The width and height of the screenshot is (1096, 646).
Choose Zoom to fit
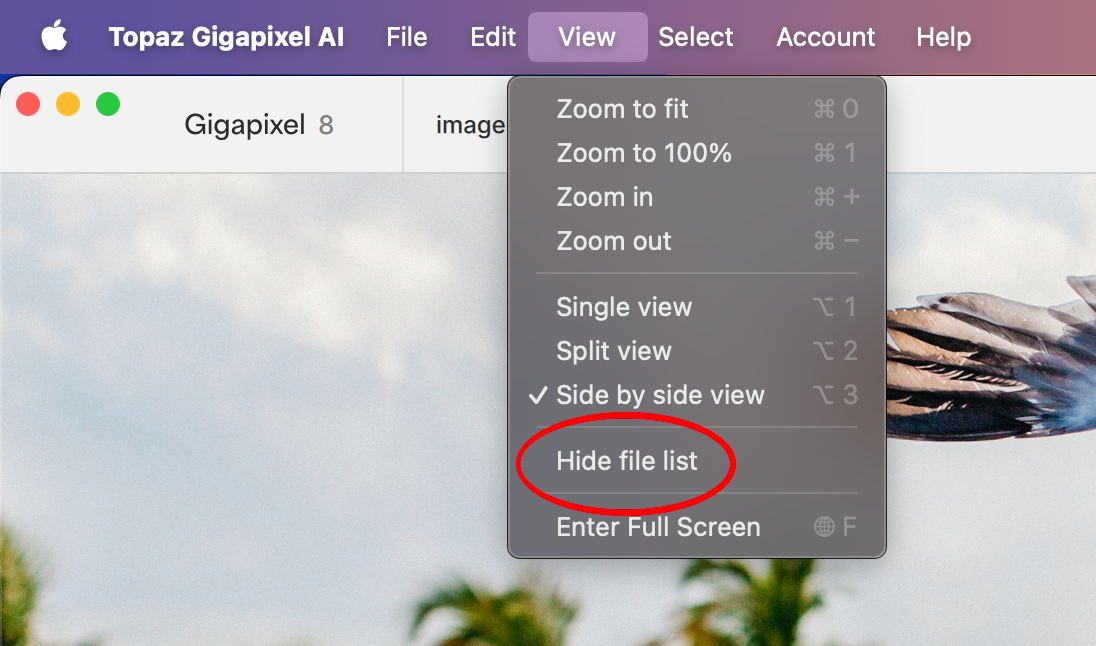click(622, 109)
